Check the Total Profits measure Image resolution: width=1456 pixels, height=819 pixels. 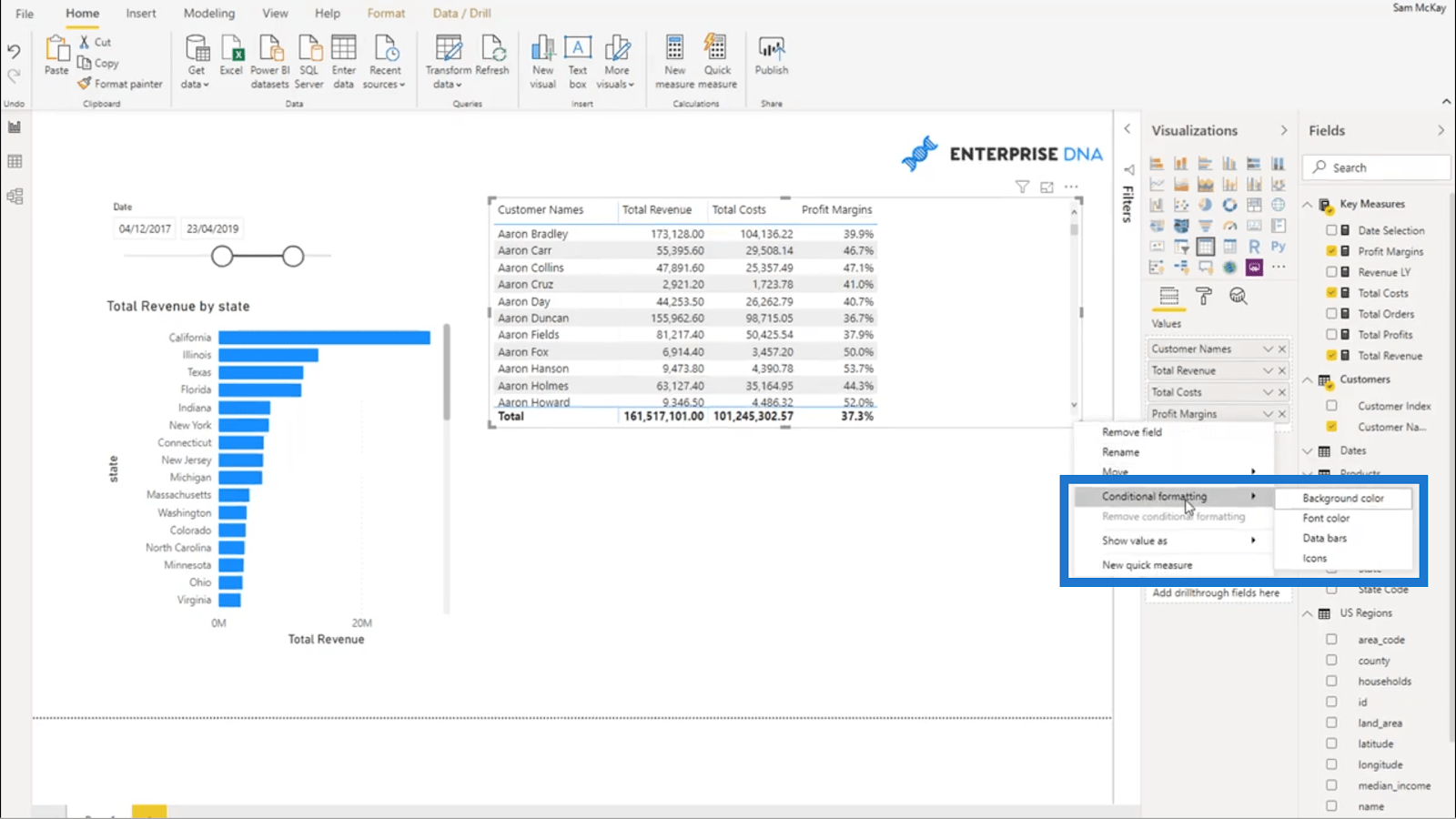[x=1331, y=335]
